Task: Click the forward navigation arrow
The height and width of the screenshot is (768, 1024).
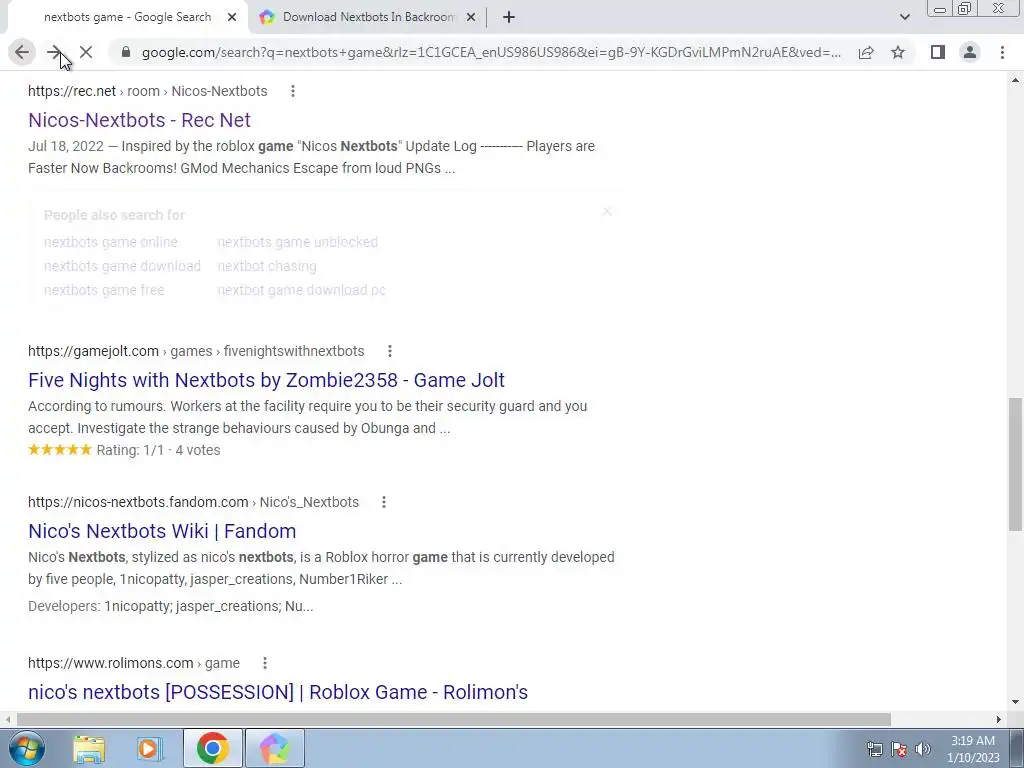Action: 54,52
